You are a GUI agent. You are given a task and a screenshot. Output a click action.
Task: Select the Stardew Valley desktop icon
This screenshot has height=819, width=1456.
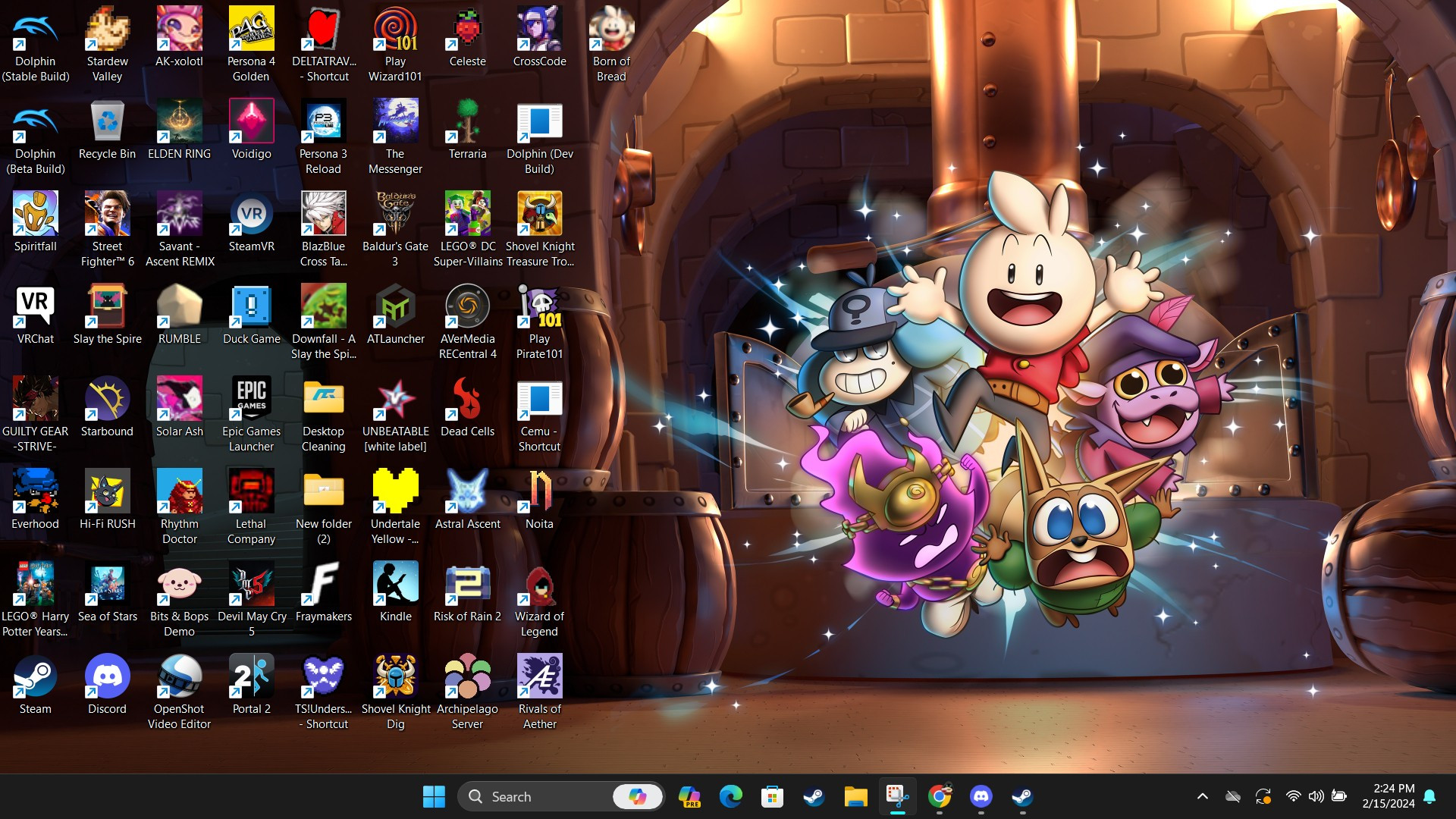tap(107, 44)
